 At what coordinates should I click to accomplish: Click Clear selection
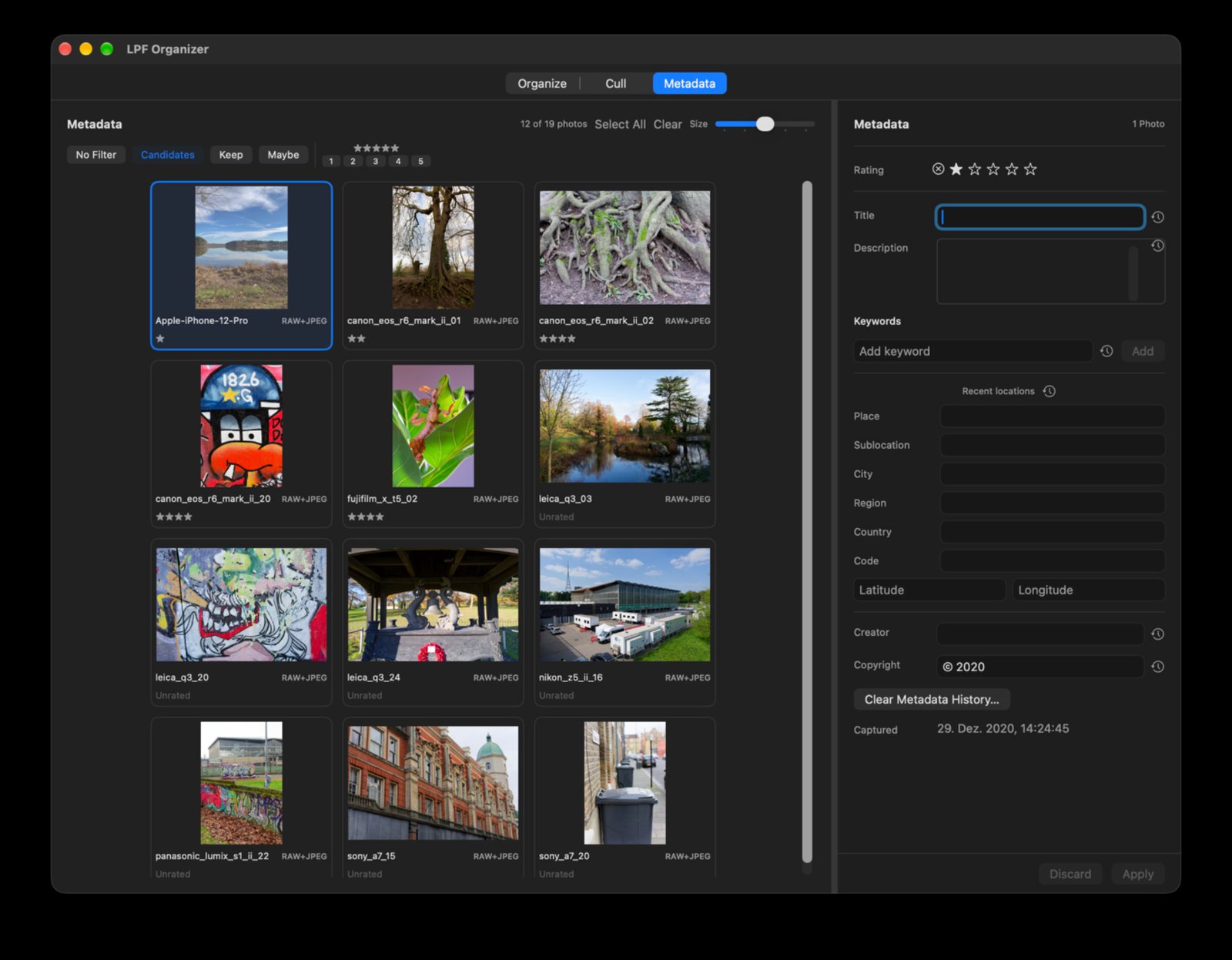[x=668, y=124]
